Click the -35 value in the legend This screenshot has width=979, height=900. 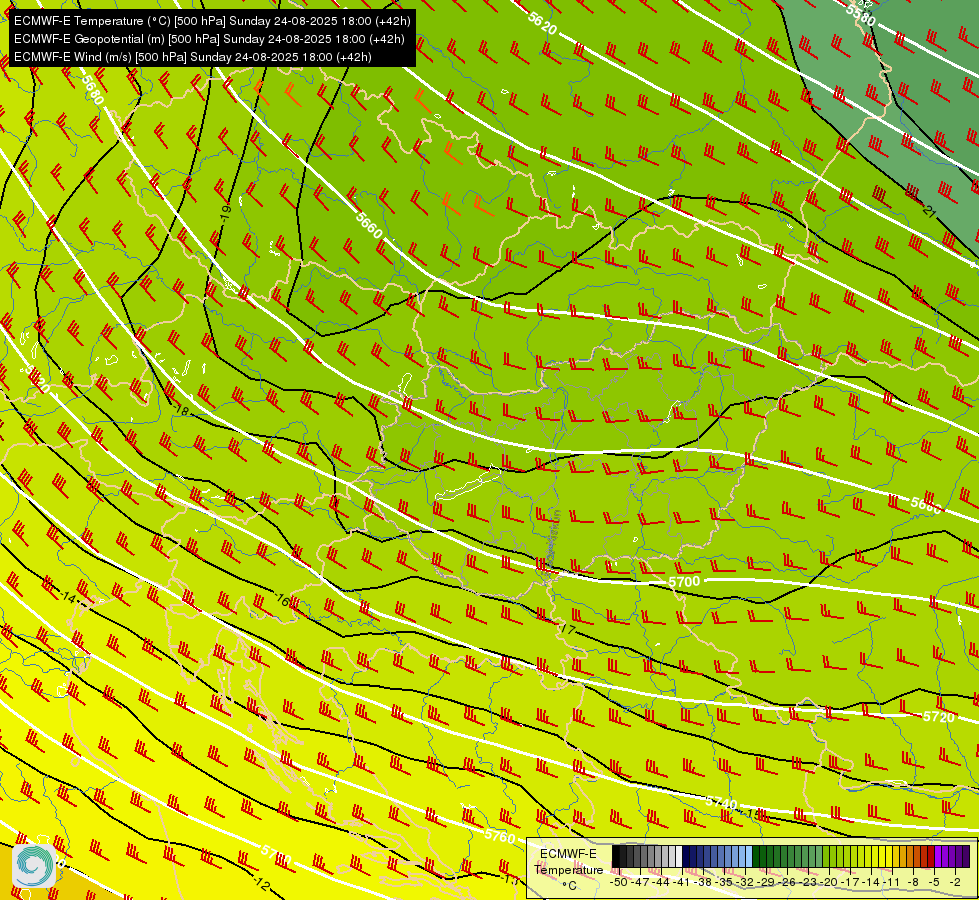coord(724,882)
